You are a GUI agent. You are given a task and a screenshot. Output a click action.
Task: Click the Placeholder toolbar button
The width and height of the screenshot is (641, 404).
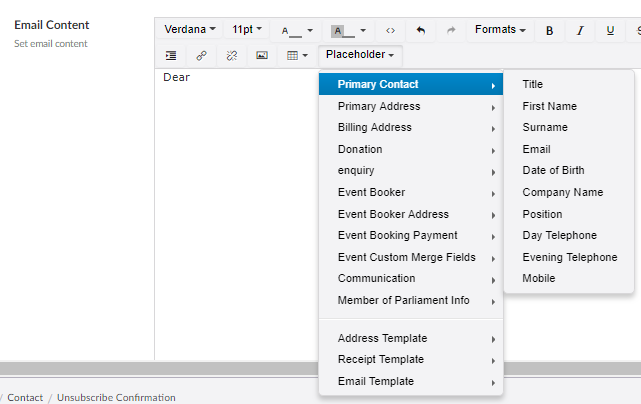pyautogui.click(x=363, y=55)
